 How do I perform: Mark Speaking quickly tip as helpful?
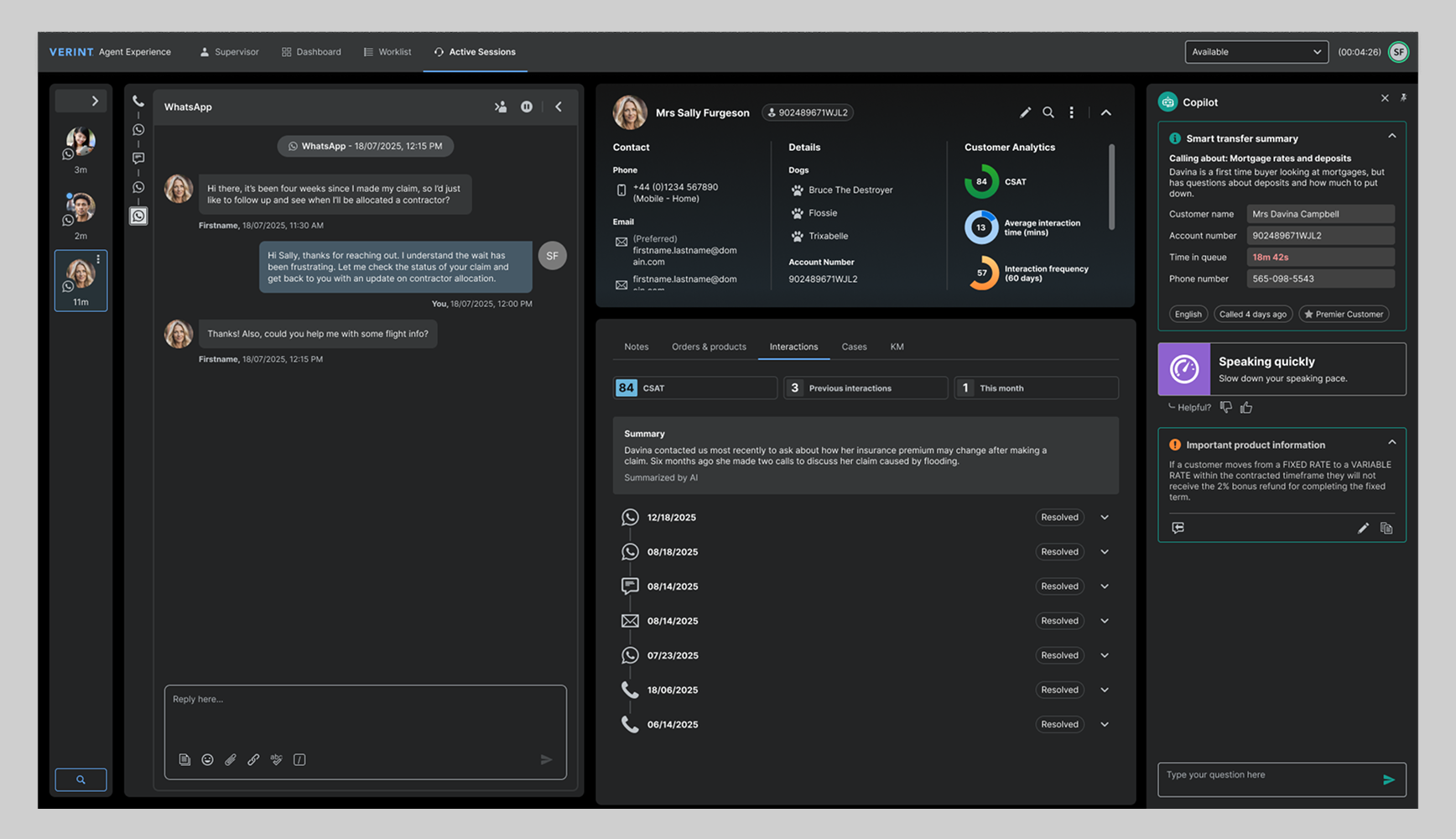(1246, 408)
